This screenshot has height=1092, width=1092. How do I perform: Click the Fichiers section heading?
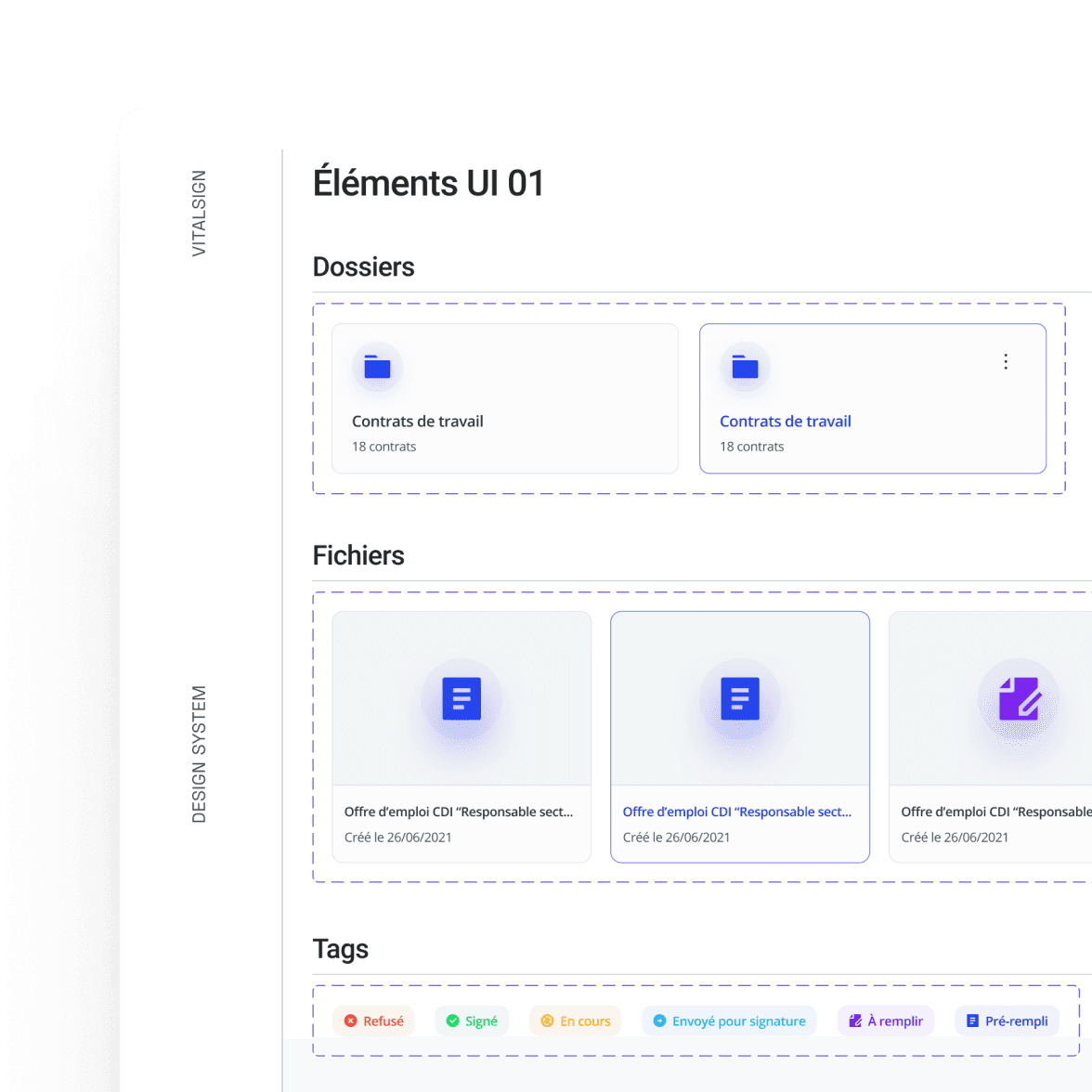(x=358, y=555)
